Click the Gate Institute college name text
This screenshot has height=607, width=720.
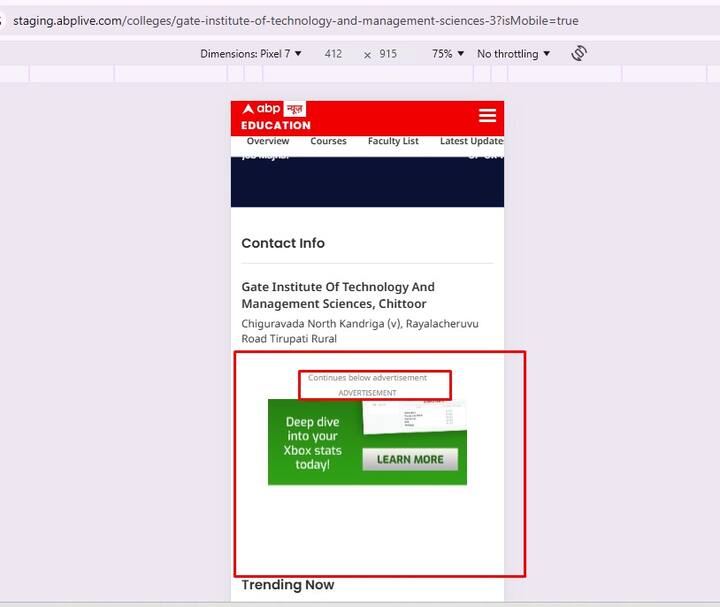(338, 295)
